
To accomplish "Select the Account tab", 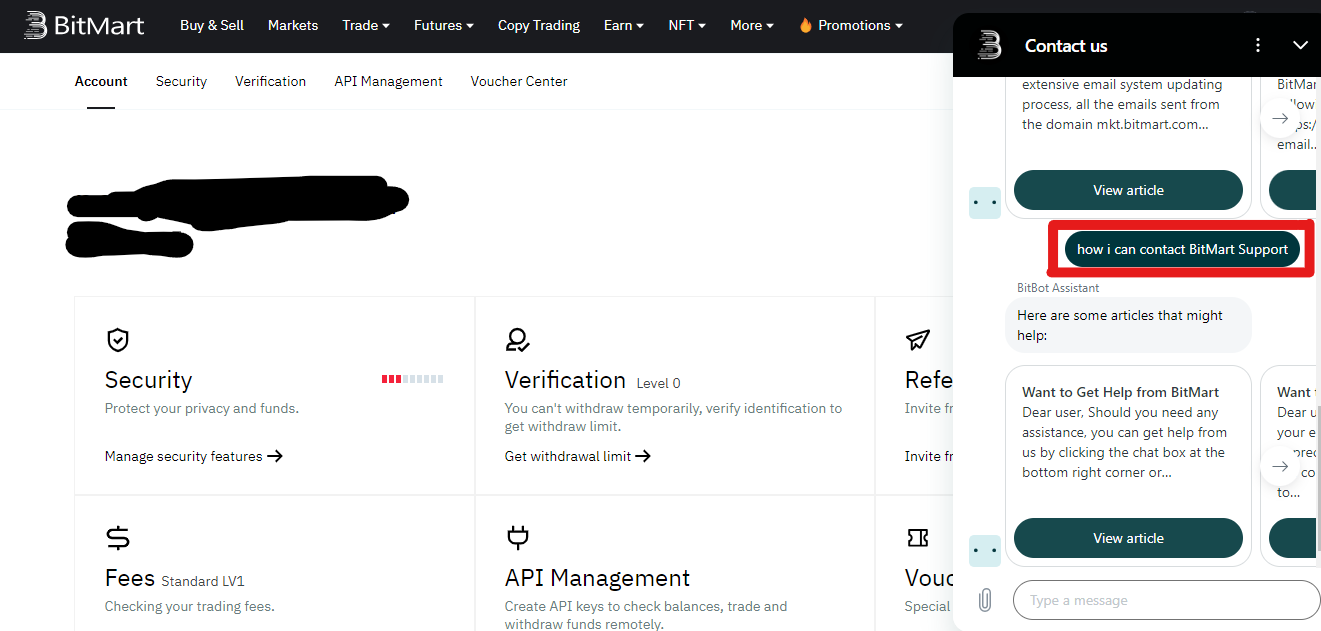I will coord(101,81).
